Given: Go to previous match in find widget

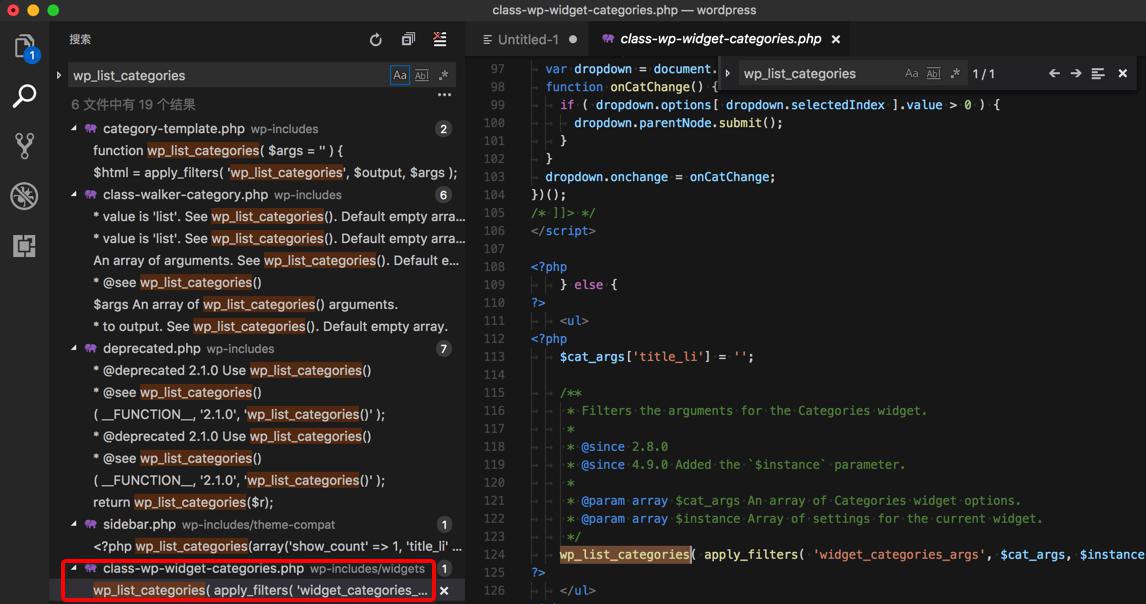Looking at the screenshot, I should [1054, 74].
